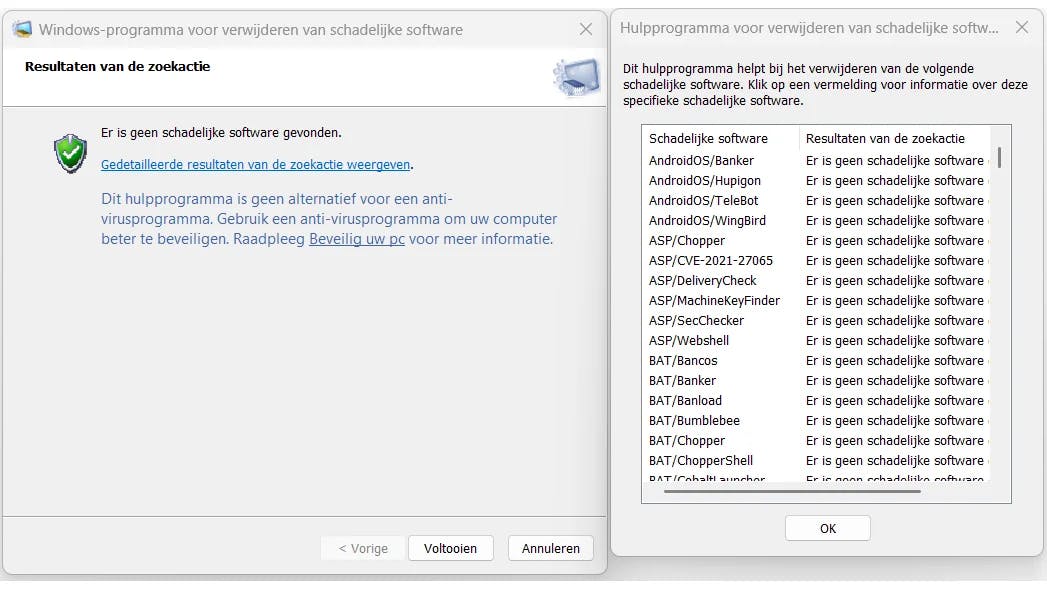Click OK in the Hulpprogramma dialog
The height and width of the screenshot is (589, 1047).
[827, 528]
